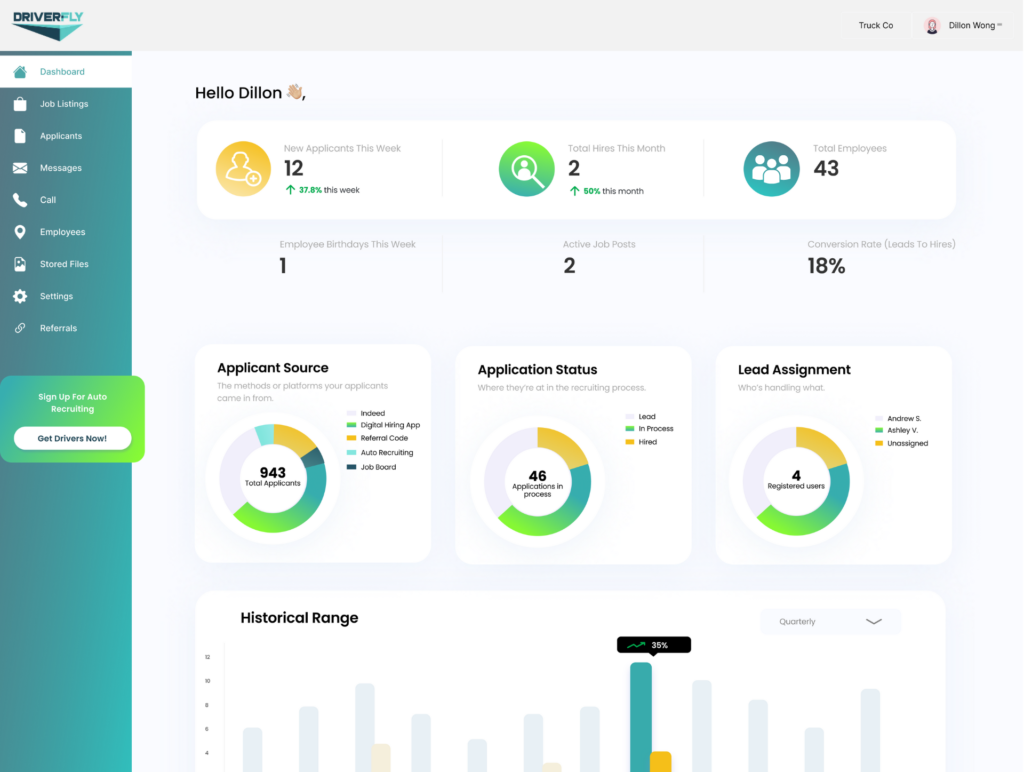This screenshot has height=772, width=1024.
Task: Click the Andrew S. legend entry
Action: point(898,419)
